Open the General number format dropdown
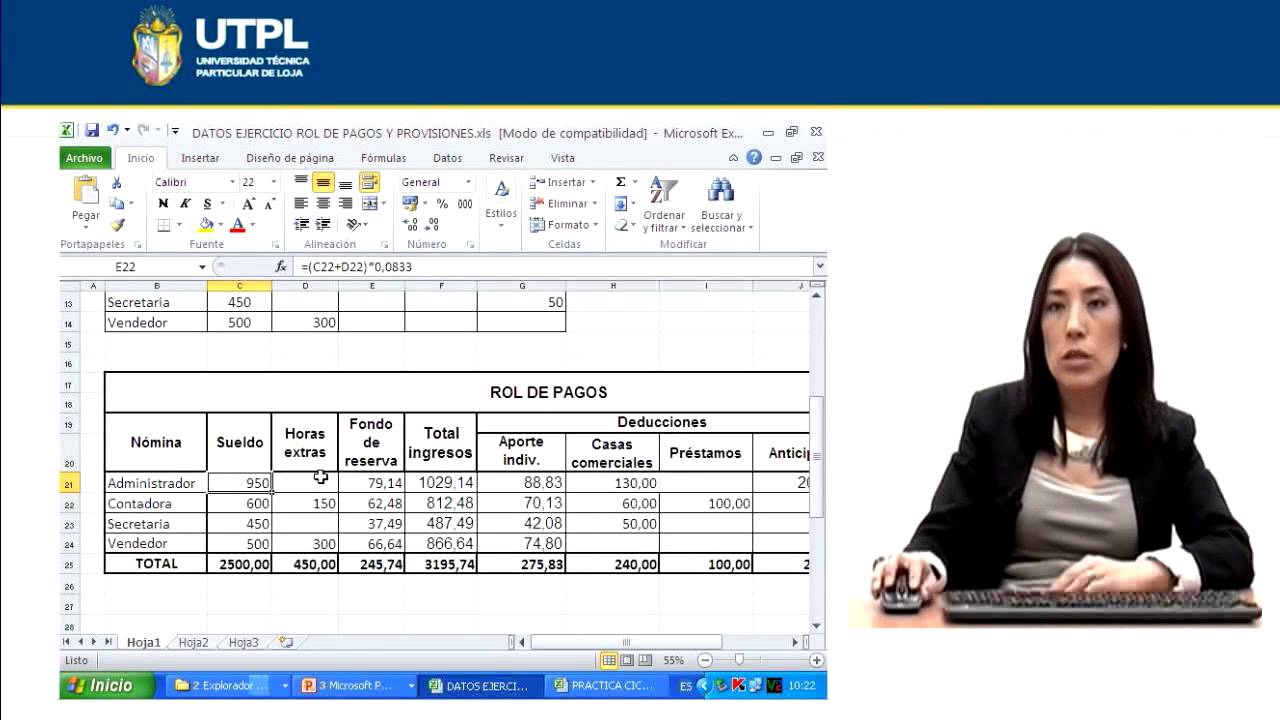This screenshot has height=720, width=1280. point(467,182)
